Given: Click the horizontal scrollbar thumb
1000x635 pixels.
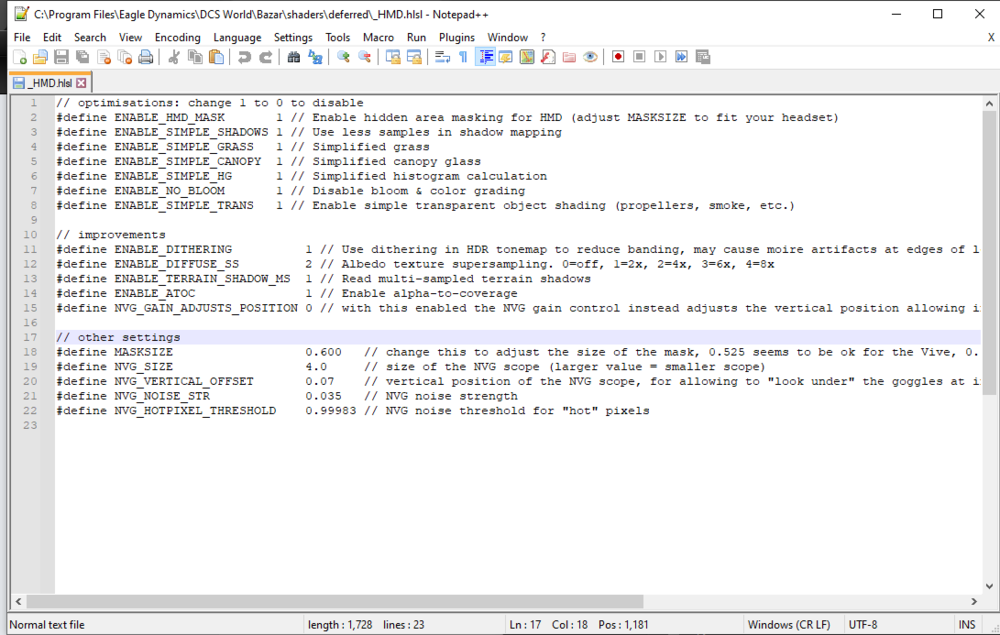Looking at the screenshot, I should click(335, 601).
